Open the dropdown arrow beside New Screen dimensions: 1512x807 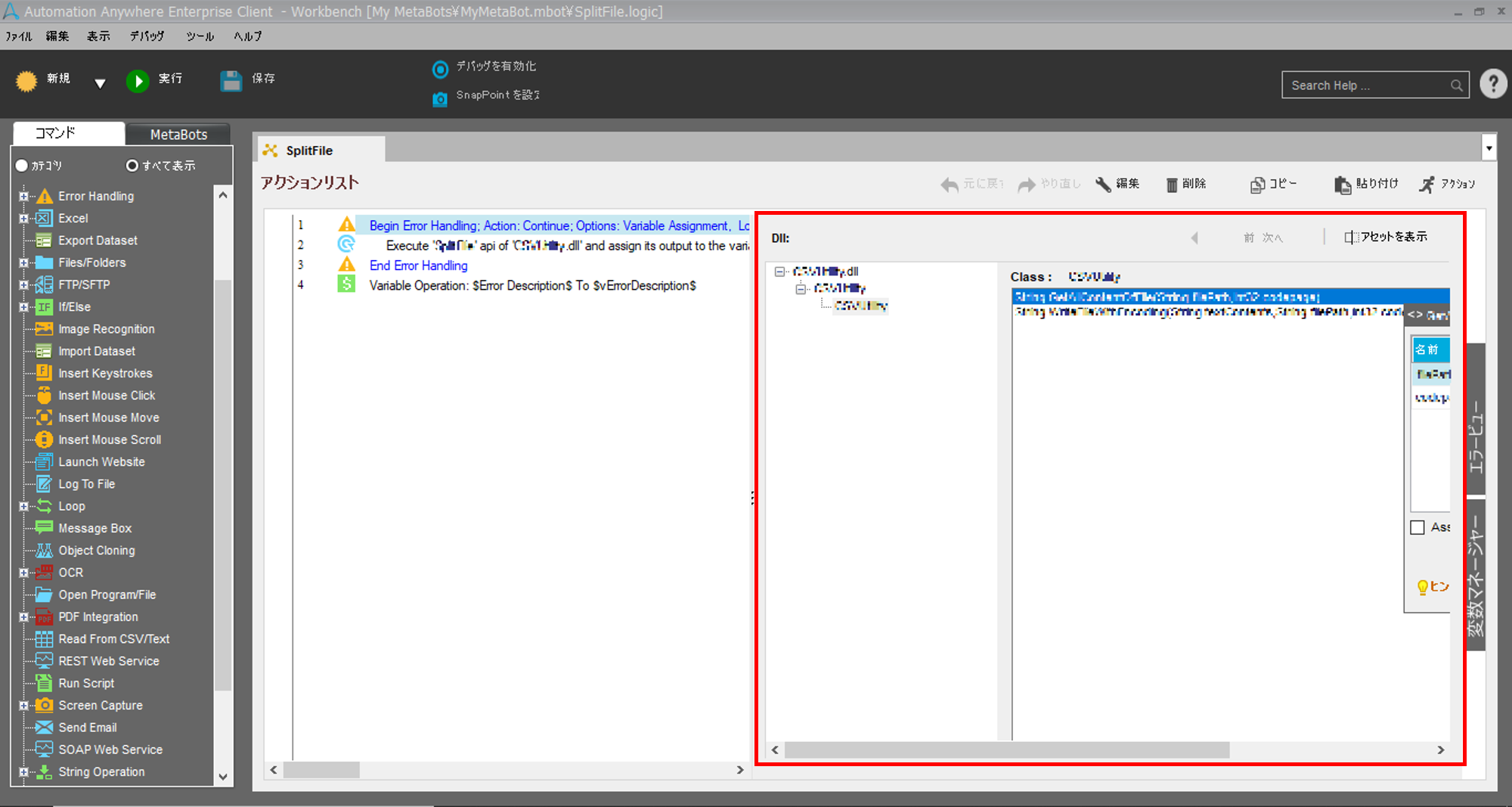click(x=100, y=83)
